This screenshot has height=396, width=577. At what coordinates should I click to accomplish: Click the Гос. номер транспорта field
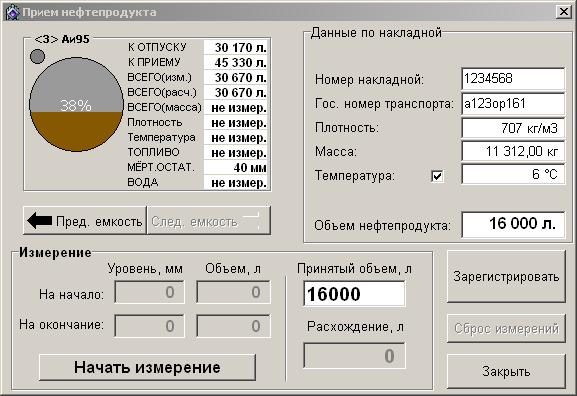(x=513, y=104)
